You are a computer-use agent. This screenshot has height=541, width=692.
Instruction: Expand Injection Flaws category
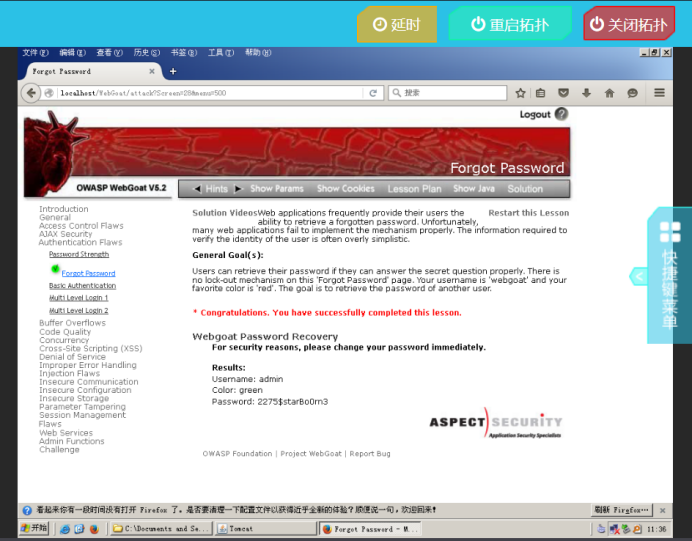[69, 373]
